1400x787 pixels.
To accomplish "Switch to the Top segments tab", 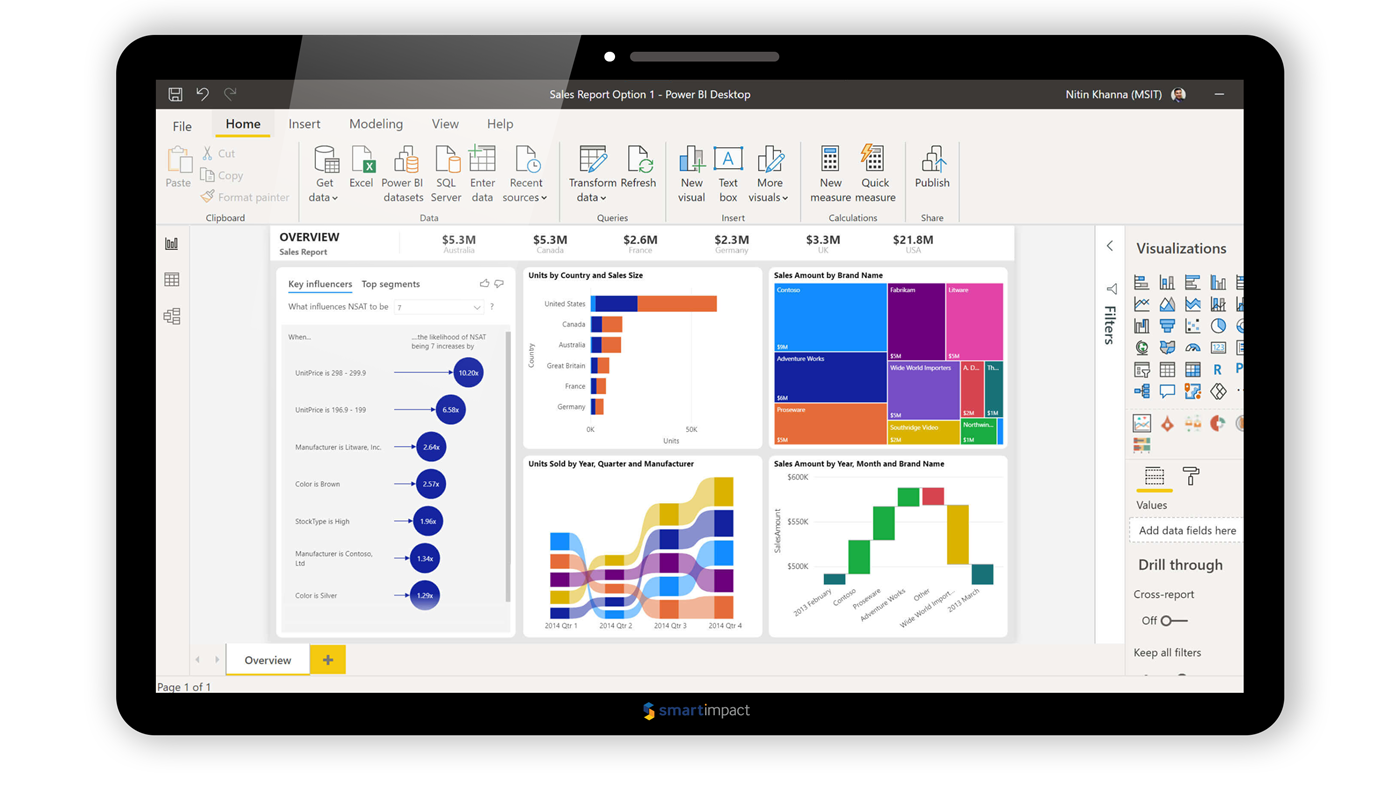I will click(391, 284).
